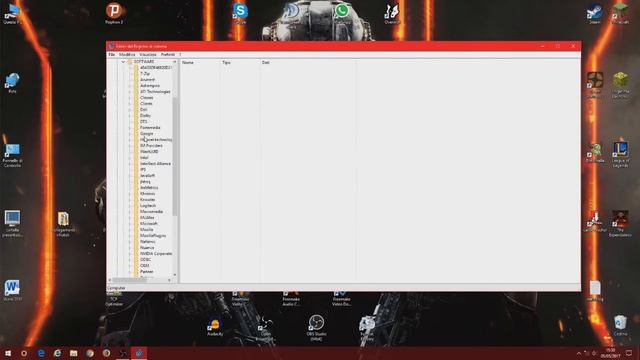Viewport: 640px width, 360px height.
Task: Select the Google registry key
Action: pyautogui.click(x=147, y=133)
